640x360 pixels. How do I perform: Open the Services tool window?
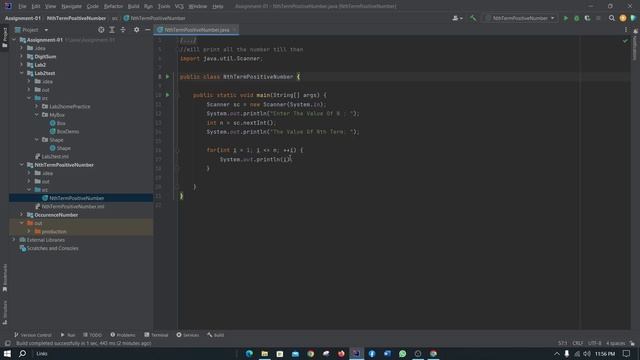[x=188, y=335]
